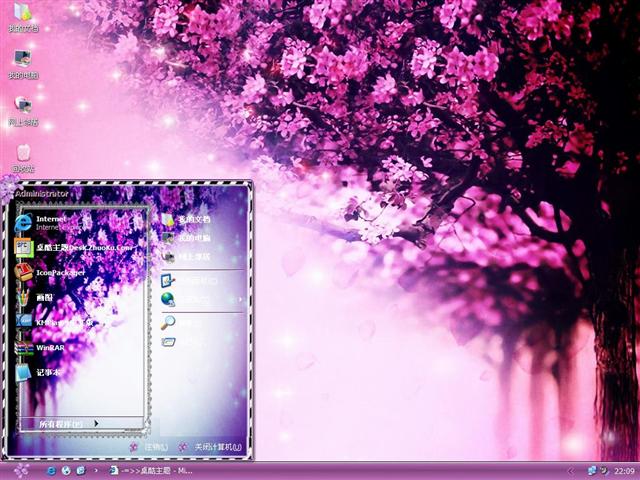This screenshot has height=480, width=640.
Task: Expand 所有程序 (All Programs) arrow
Action: (96, 423)
